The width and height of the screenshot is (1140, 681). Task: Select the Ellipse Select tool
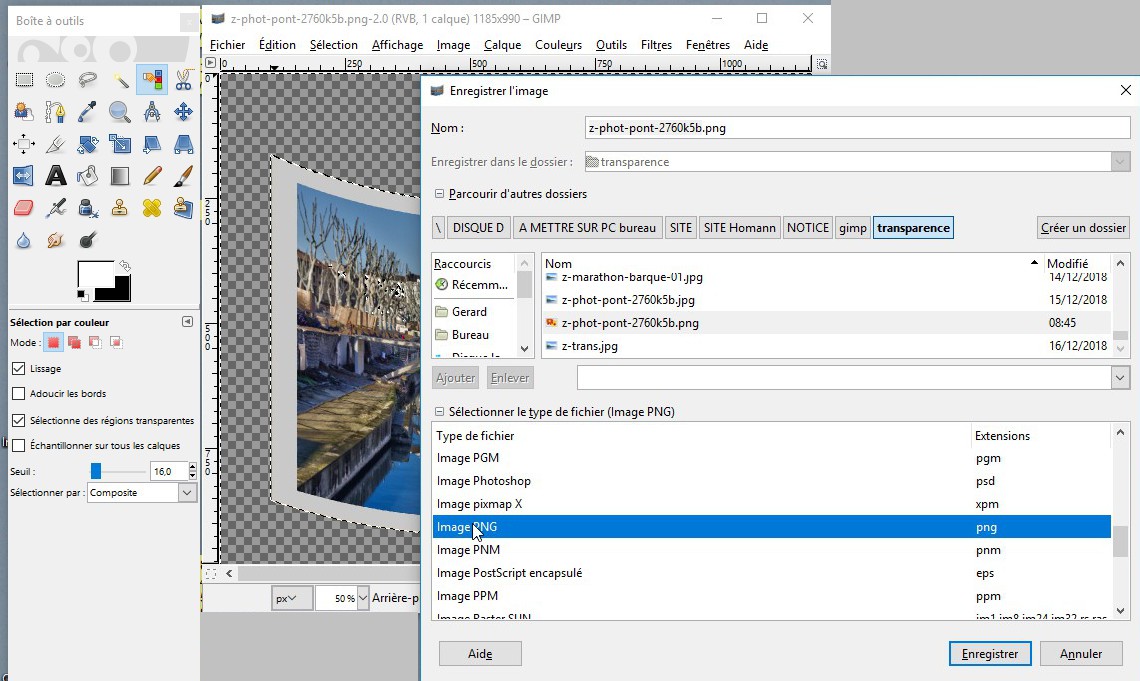point(55,80)
